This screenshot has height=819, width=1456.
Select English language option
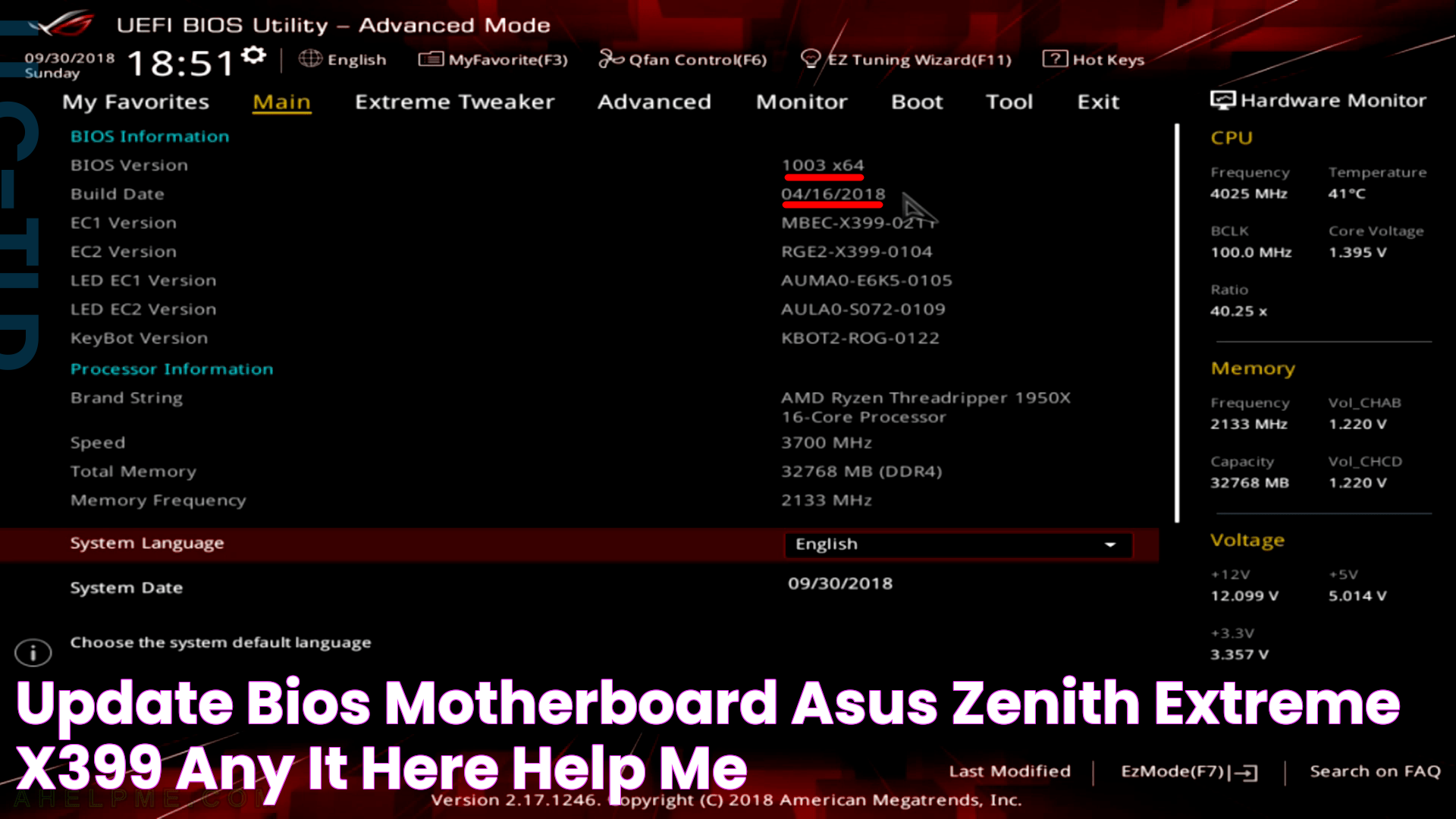coord(955,543)
